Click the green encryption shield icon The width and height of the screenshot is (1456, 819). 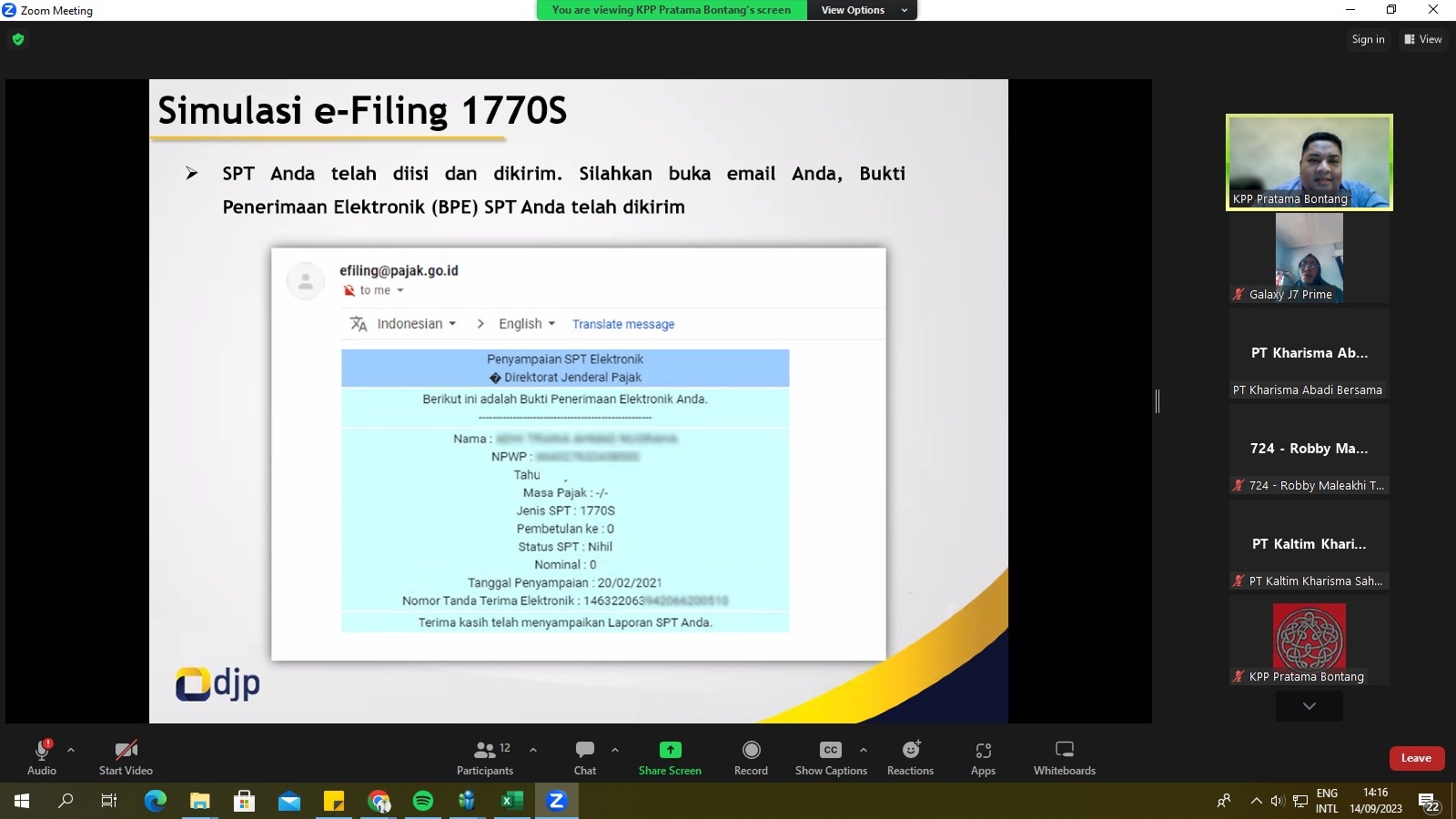click(18, 39)
